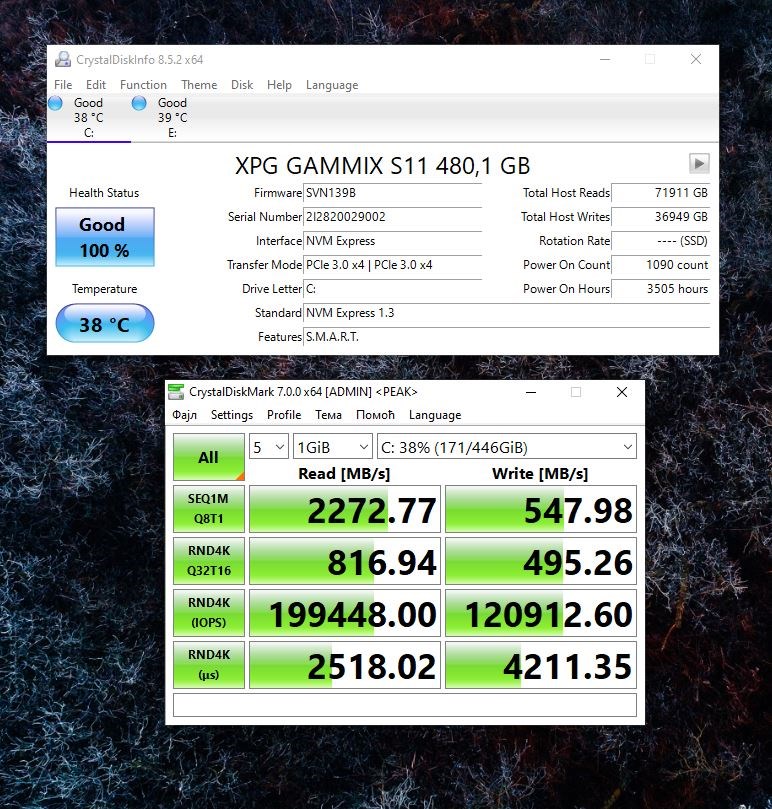Close the CrystalDiskMark window

[622, 392]
